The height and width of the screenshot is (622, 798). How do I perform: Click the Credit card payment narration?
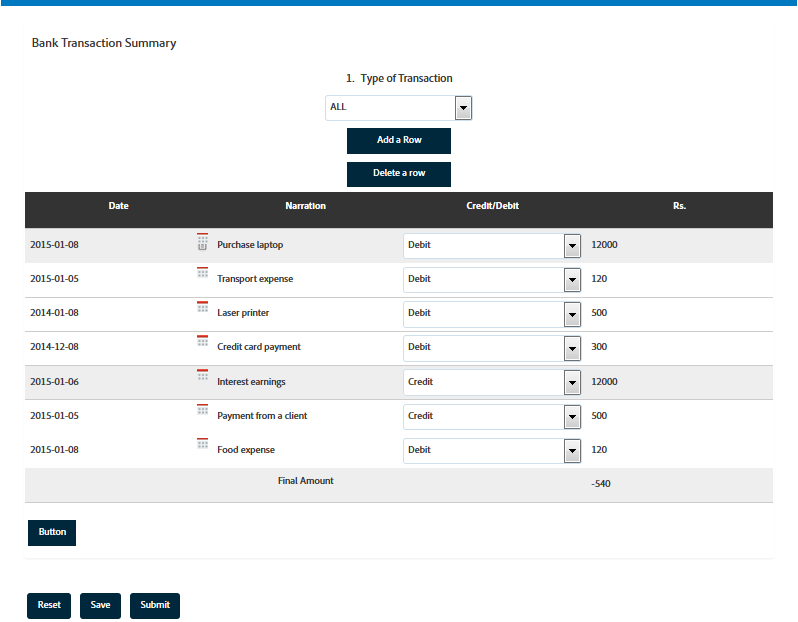coord(259,347)
